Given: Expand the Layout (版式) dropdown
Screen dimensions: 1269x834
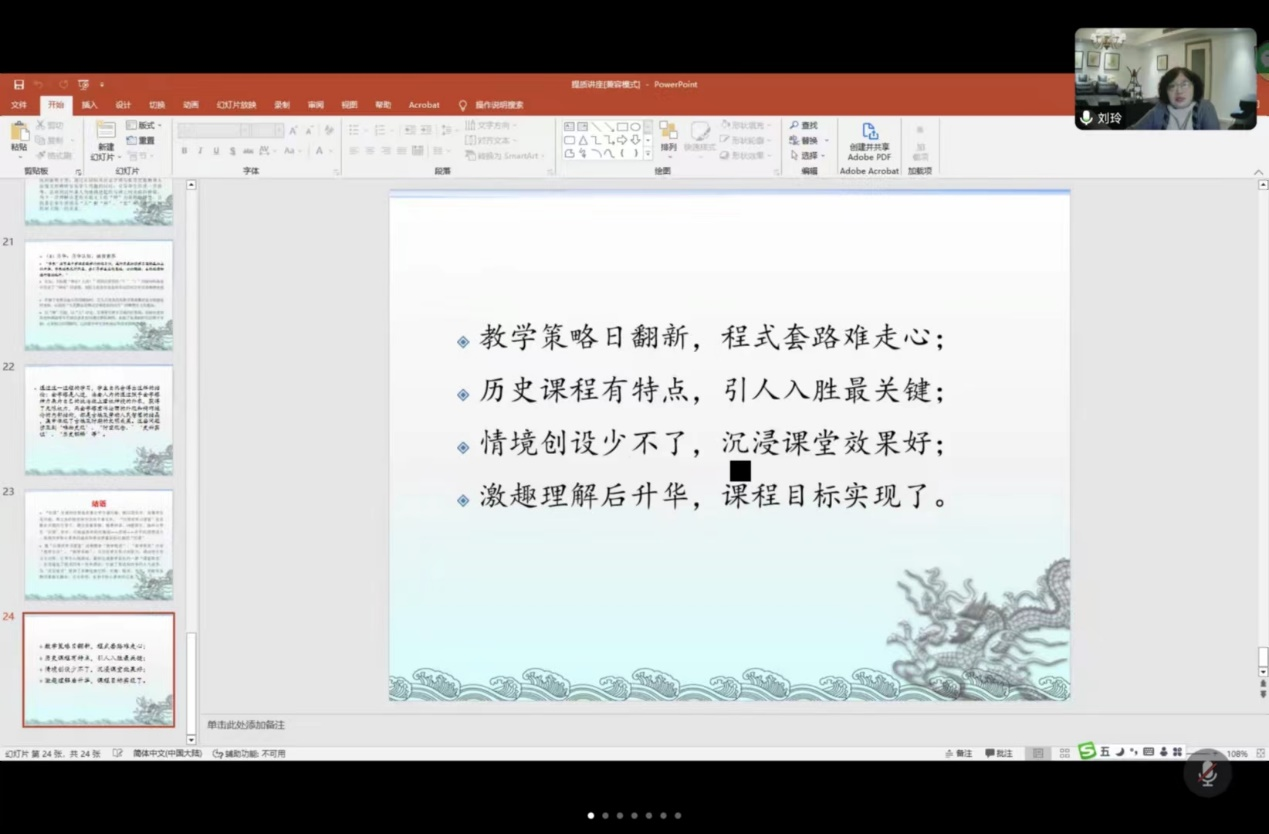Looking at the screenshot, I should pos(145,126).
